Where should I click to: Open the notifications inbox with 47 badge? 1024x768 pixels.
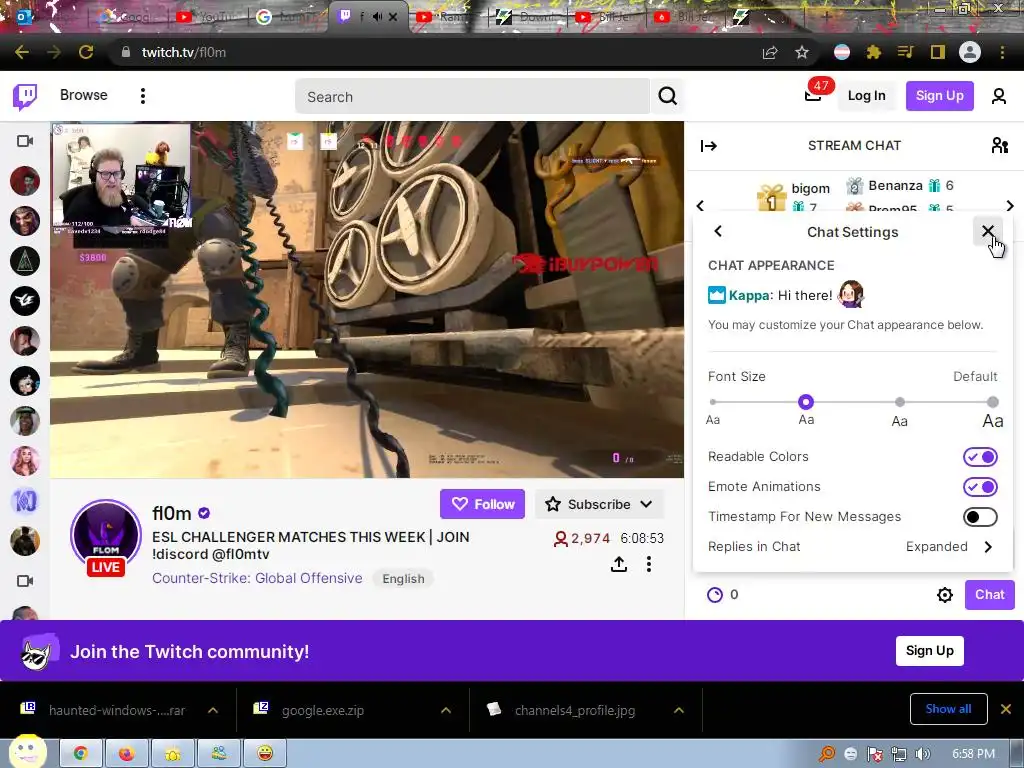tap(813, 95)
